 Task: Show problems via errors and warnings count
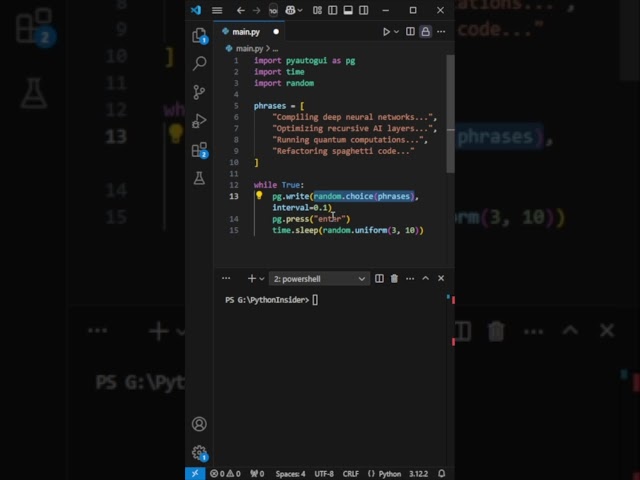(x=225, y=474)
